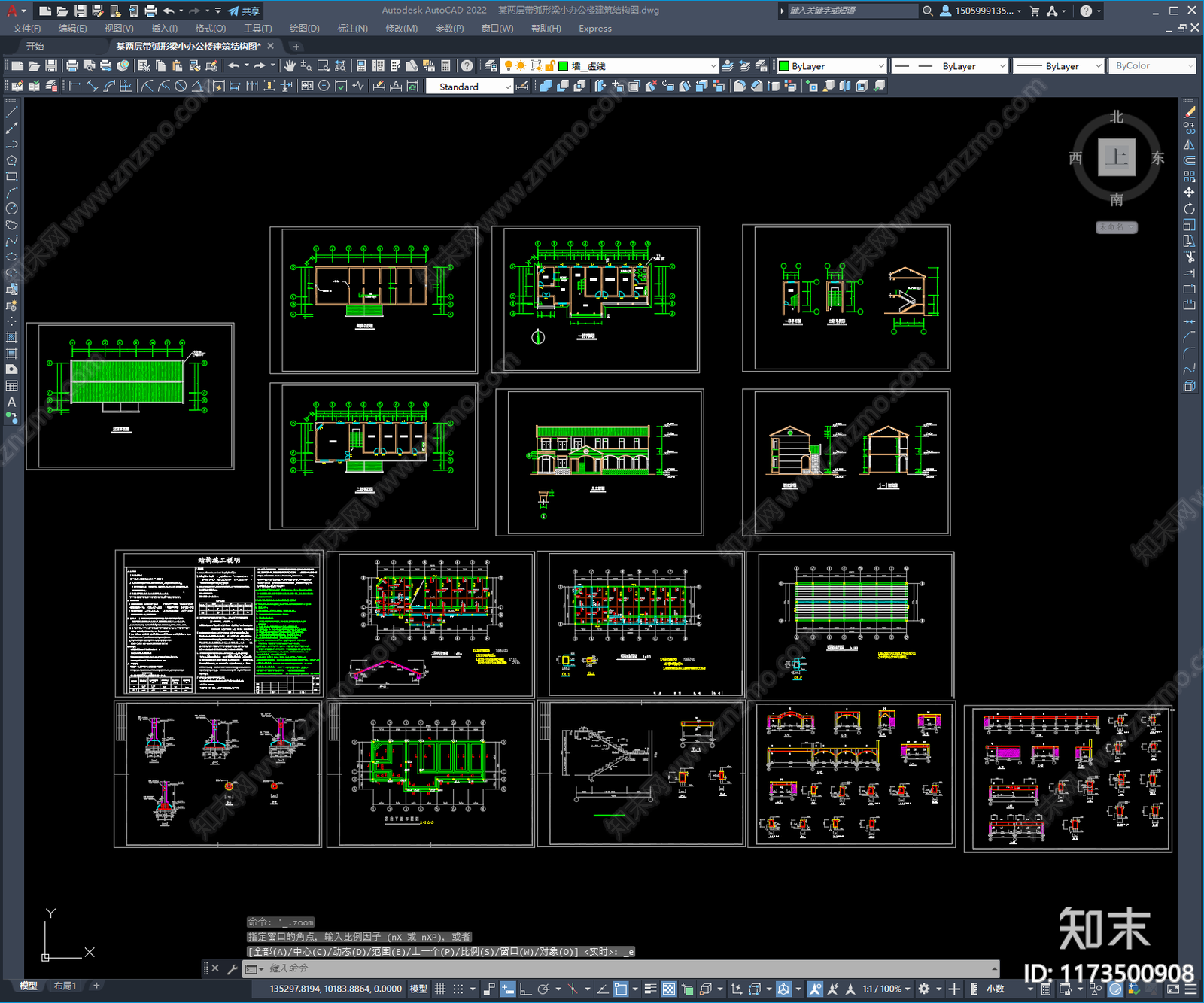Toggle transparency display in status bar

(x=668, y=989)
